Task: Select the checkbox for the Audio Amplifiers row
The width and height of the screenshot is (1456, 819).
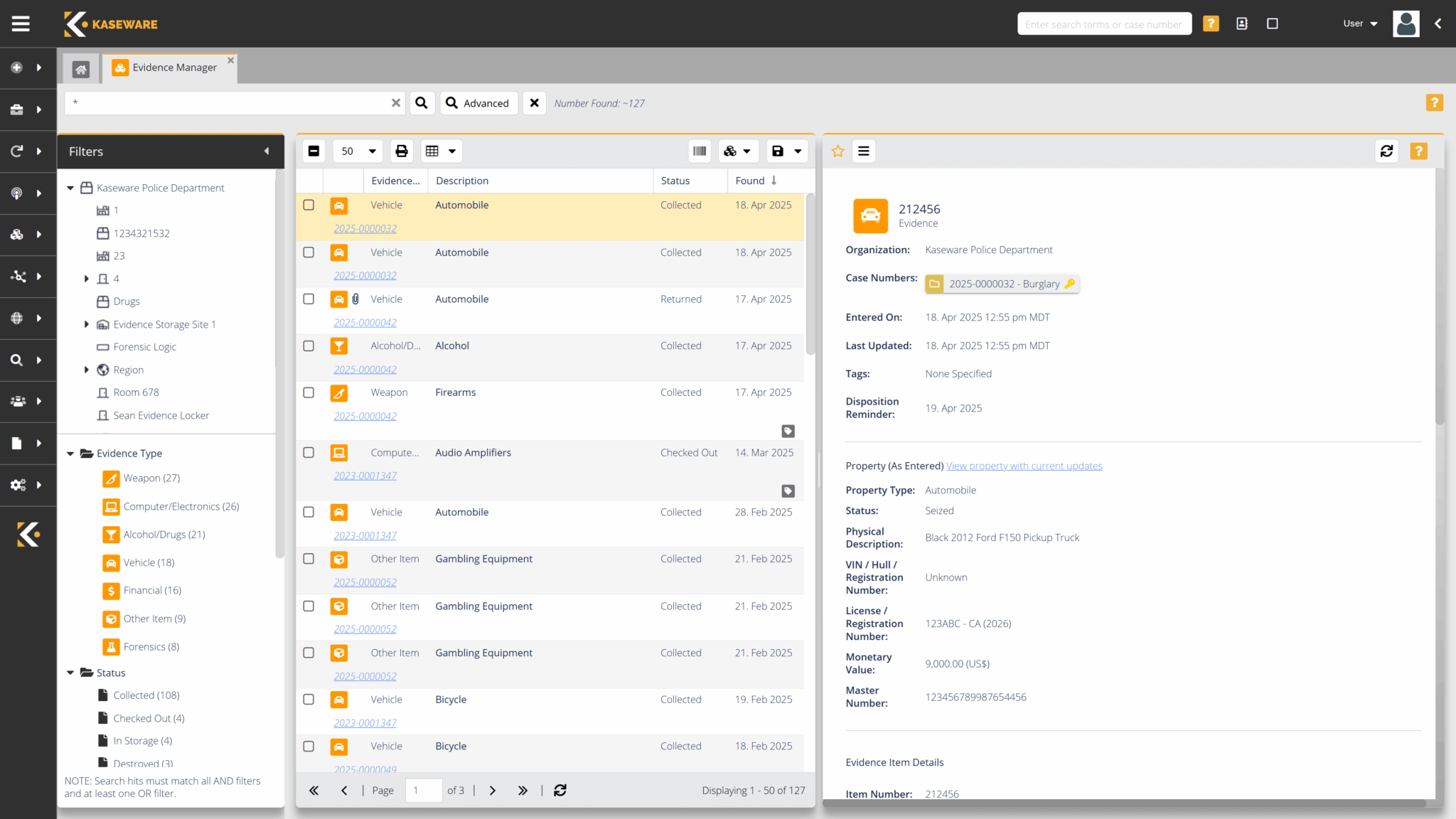Action: (x=309, y=452)
